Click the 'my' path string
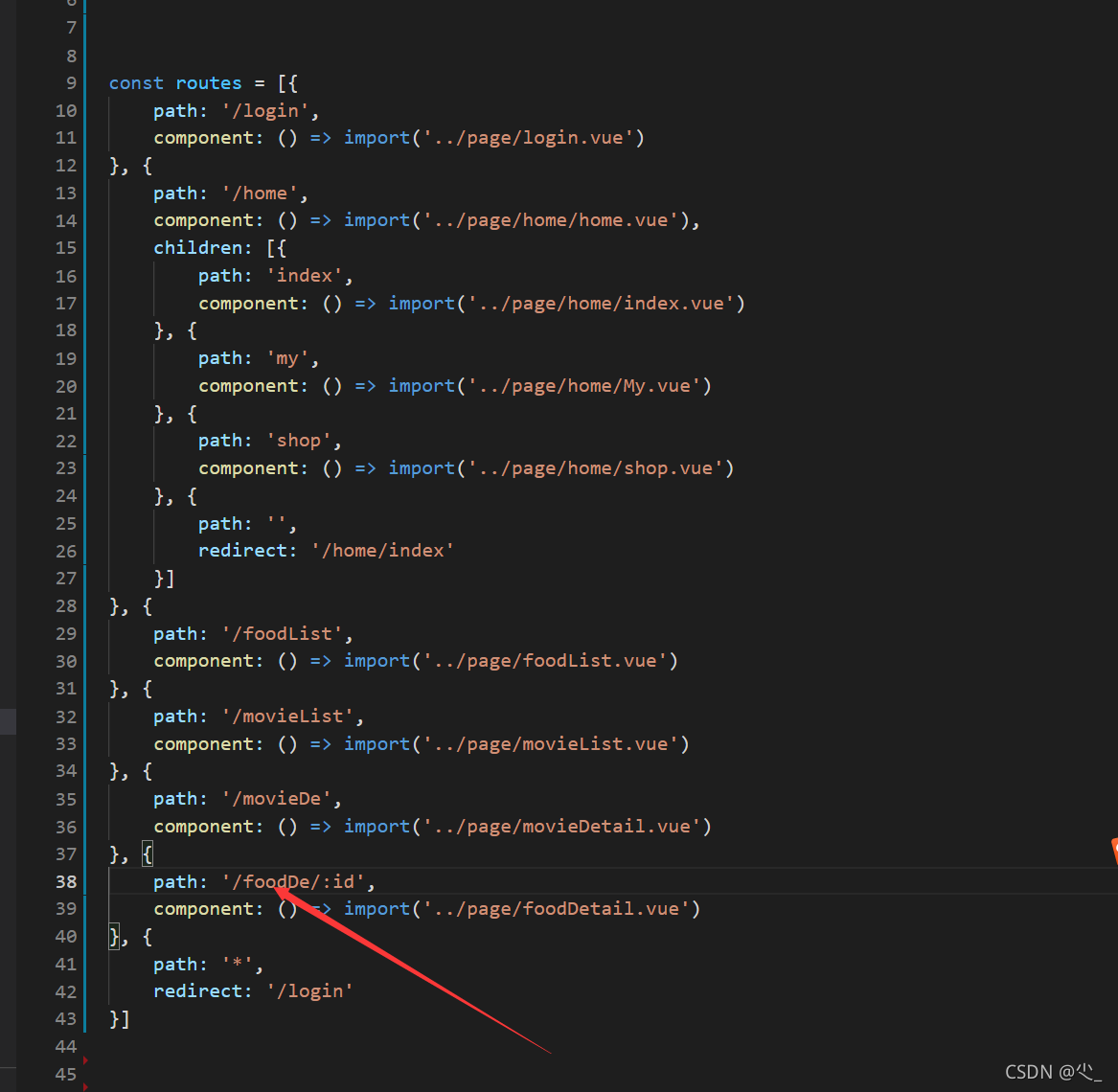The width and height of the screenshot is (1118, 1092). point(287,358)
